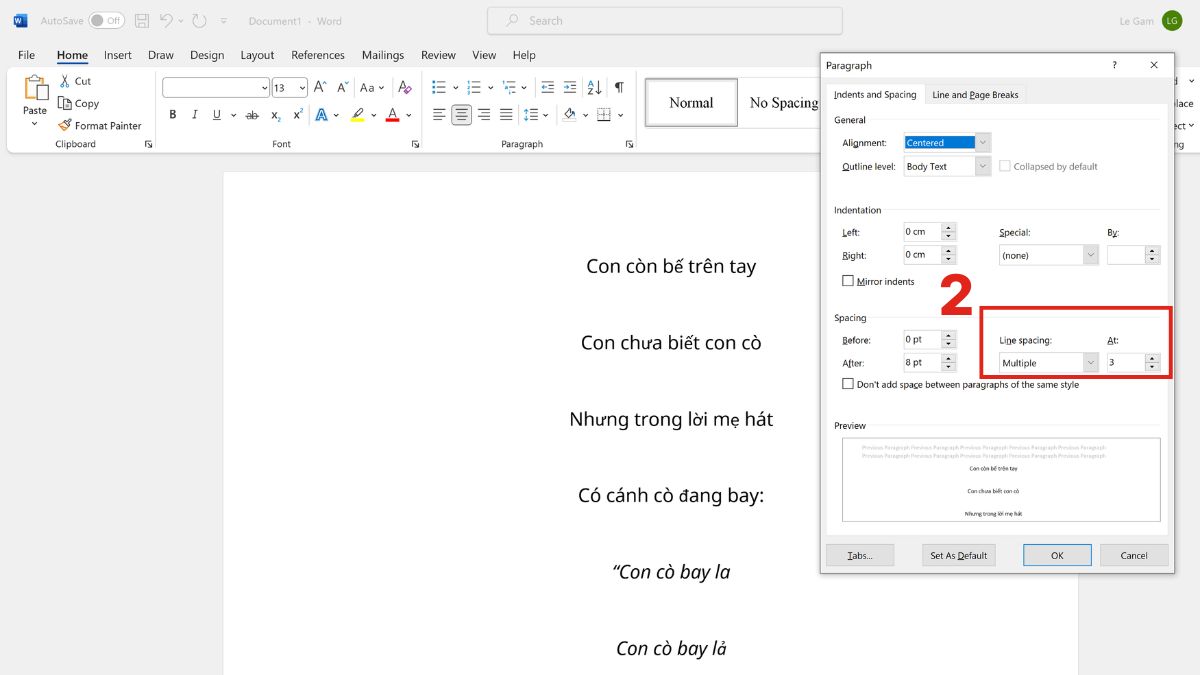The image size is (1200, 675).
Task: Switch to the Insert ribbon tab
Action: [118, 55]
